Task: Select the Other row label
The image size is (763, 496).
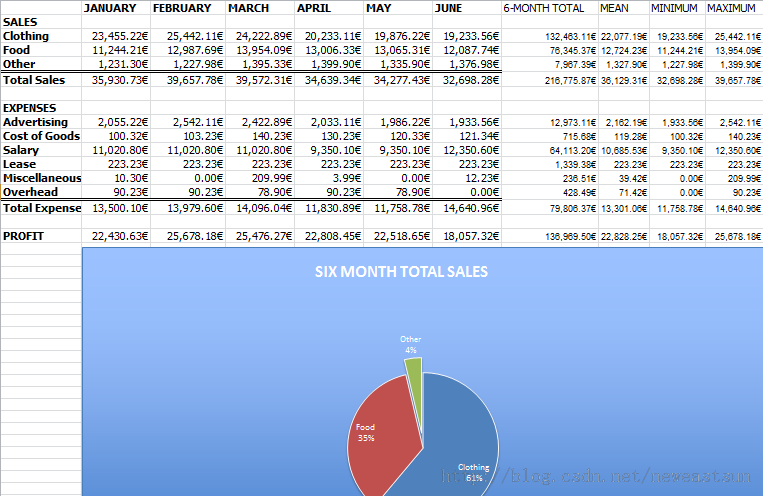Action: pos(41,64)
